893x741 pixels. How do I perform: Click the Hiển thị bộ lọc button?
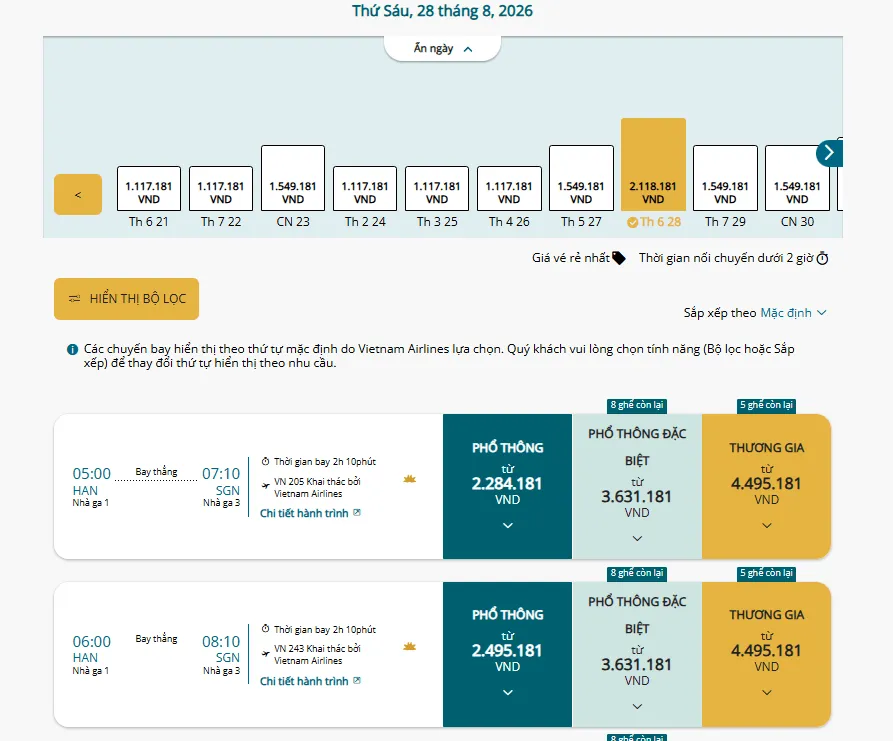[126, 299]
